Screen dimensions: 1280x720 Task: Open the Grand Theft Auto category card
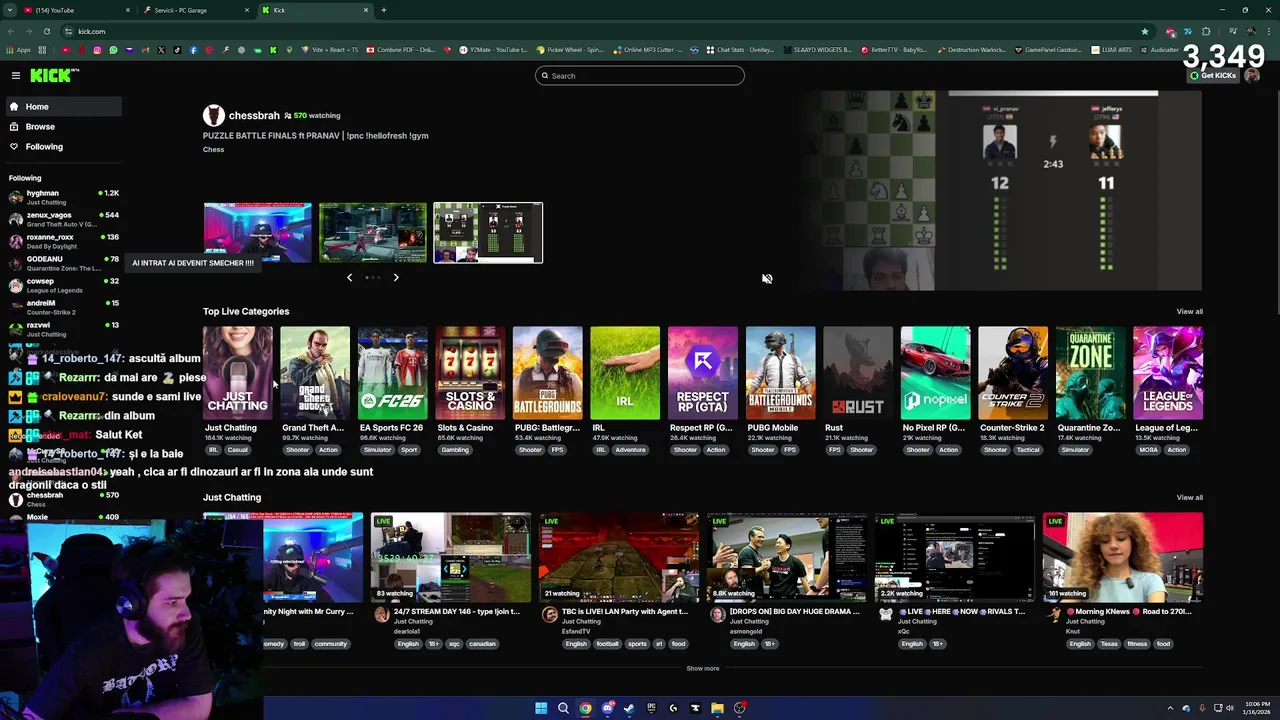point(315,373)
